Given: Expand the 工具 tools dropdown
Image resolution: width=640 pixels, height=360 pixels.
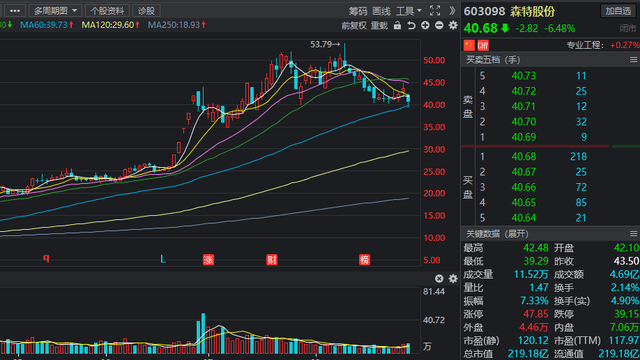Looking at the screenshot, I should [409, 11].
